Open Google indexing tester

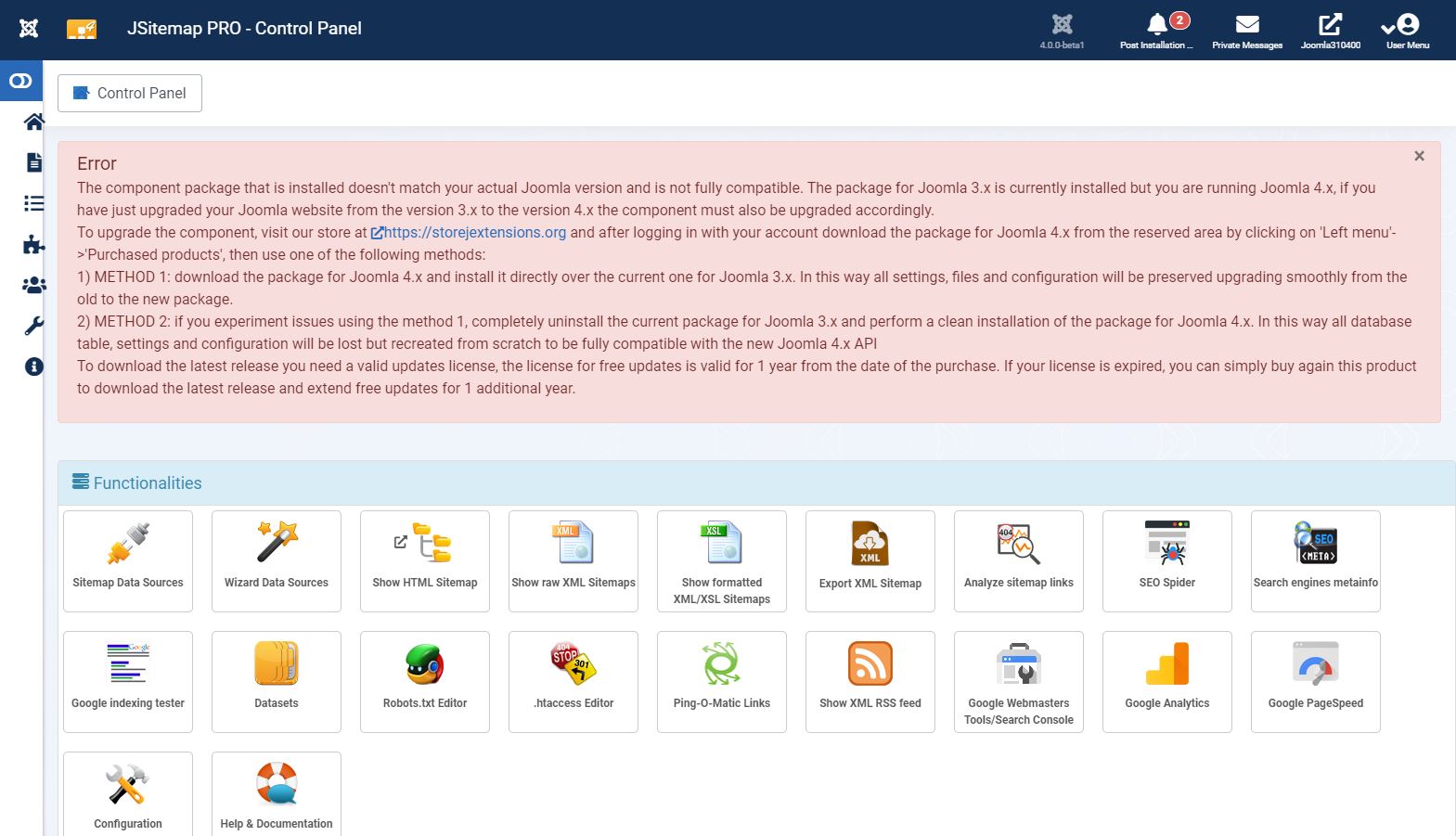(x=128, y=682)
